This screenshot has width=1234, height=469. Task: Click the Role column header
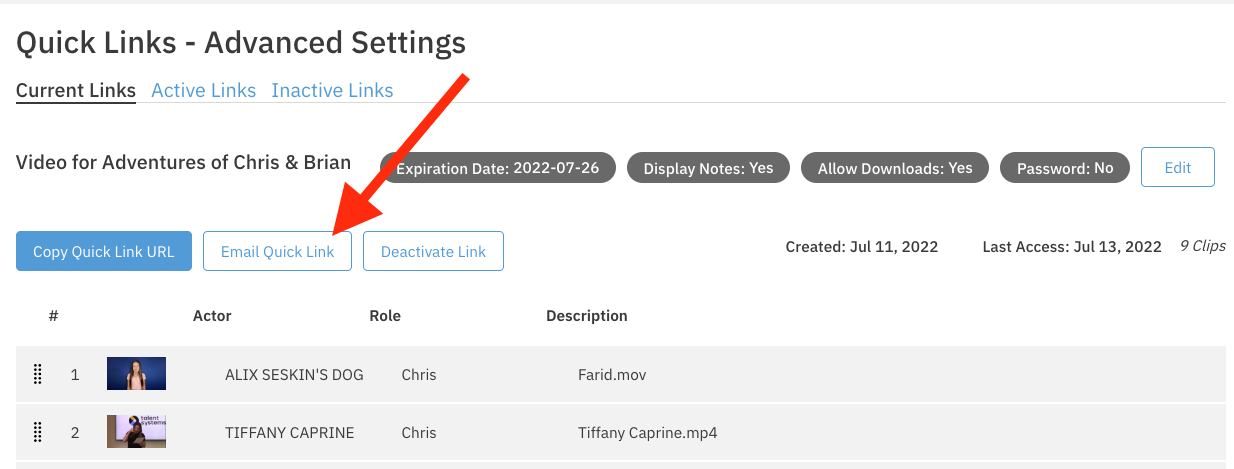pos(385,316)
